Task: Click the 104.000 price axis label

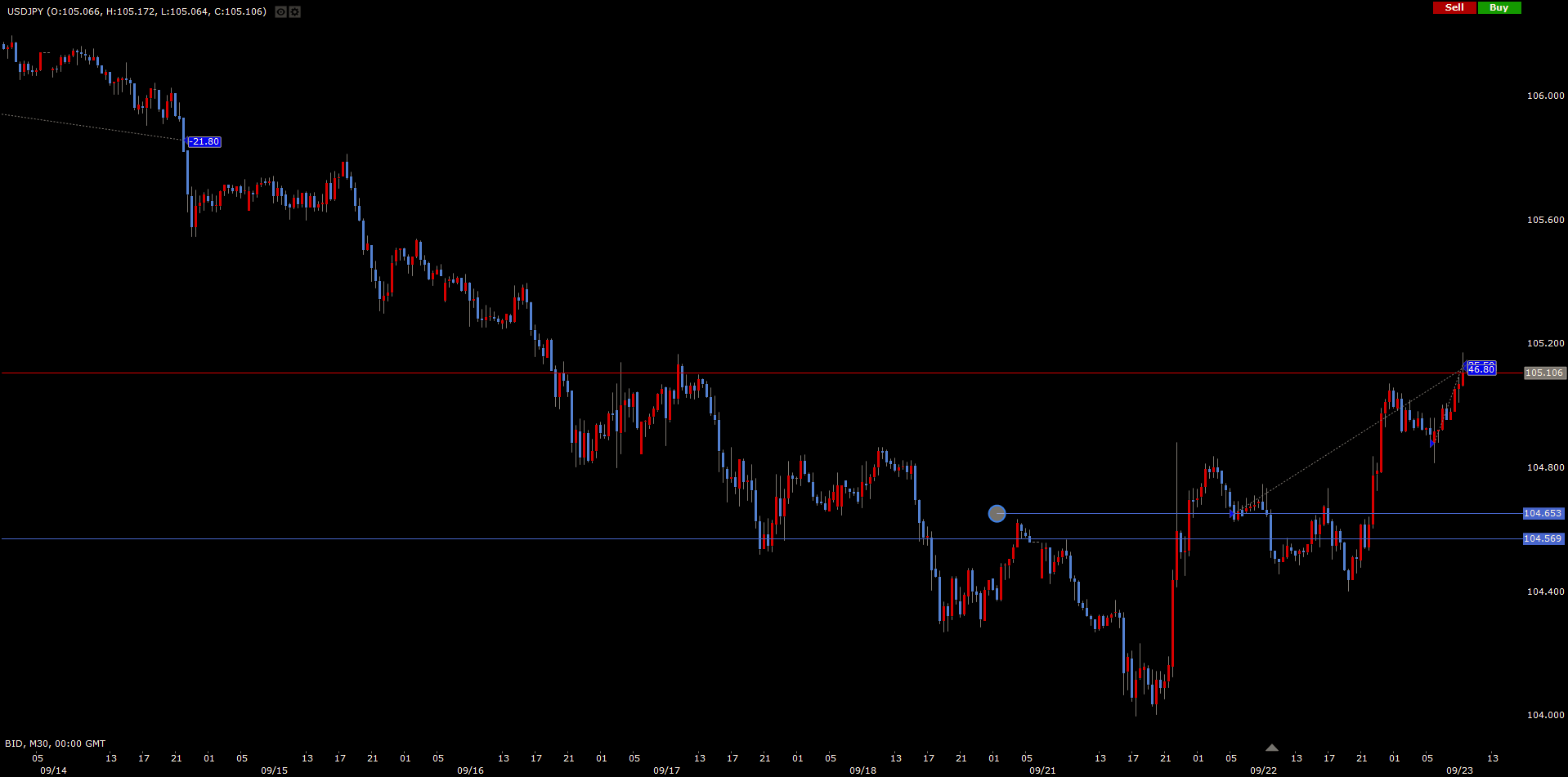Action: pos(1545,715)
